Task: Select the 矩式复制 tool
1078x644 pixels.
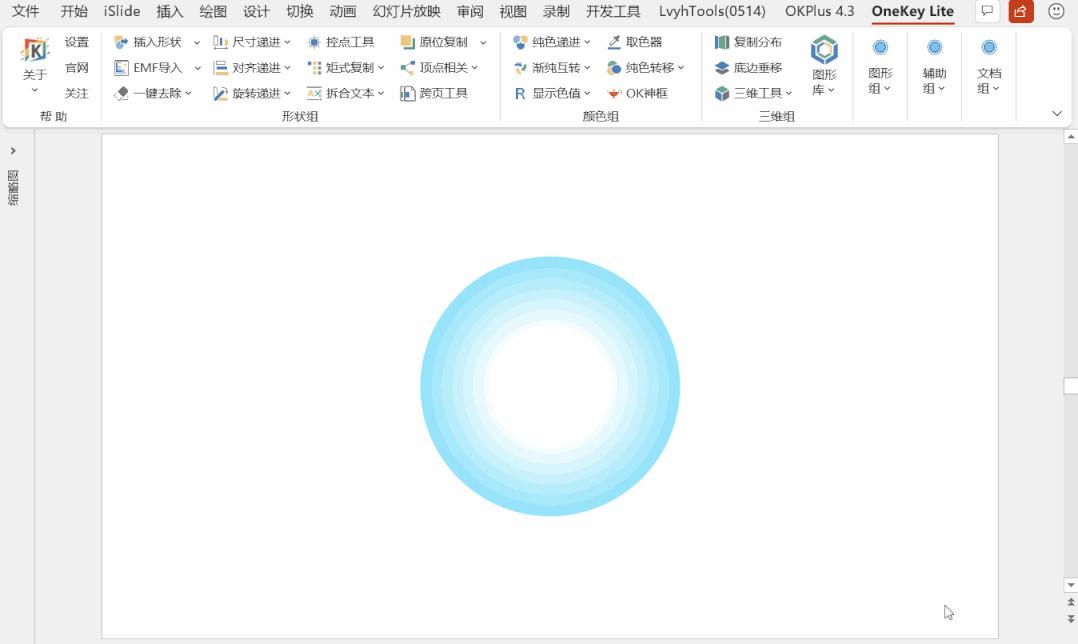Action: pyautogui.click(x=345, y=68)
